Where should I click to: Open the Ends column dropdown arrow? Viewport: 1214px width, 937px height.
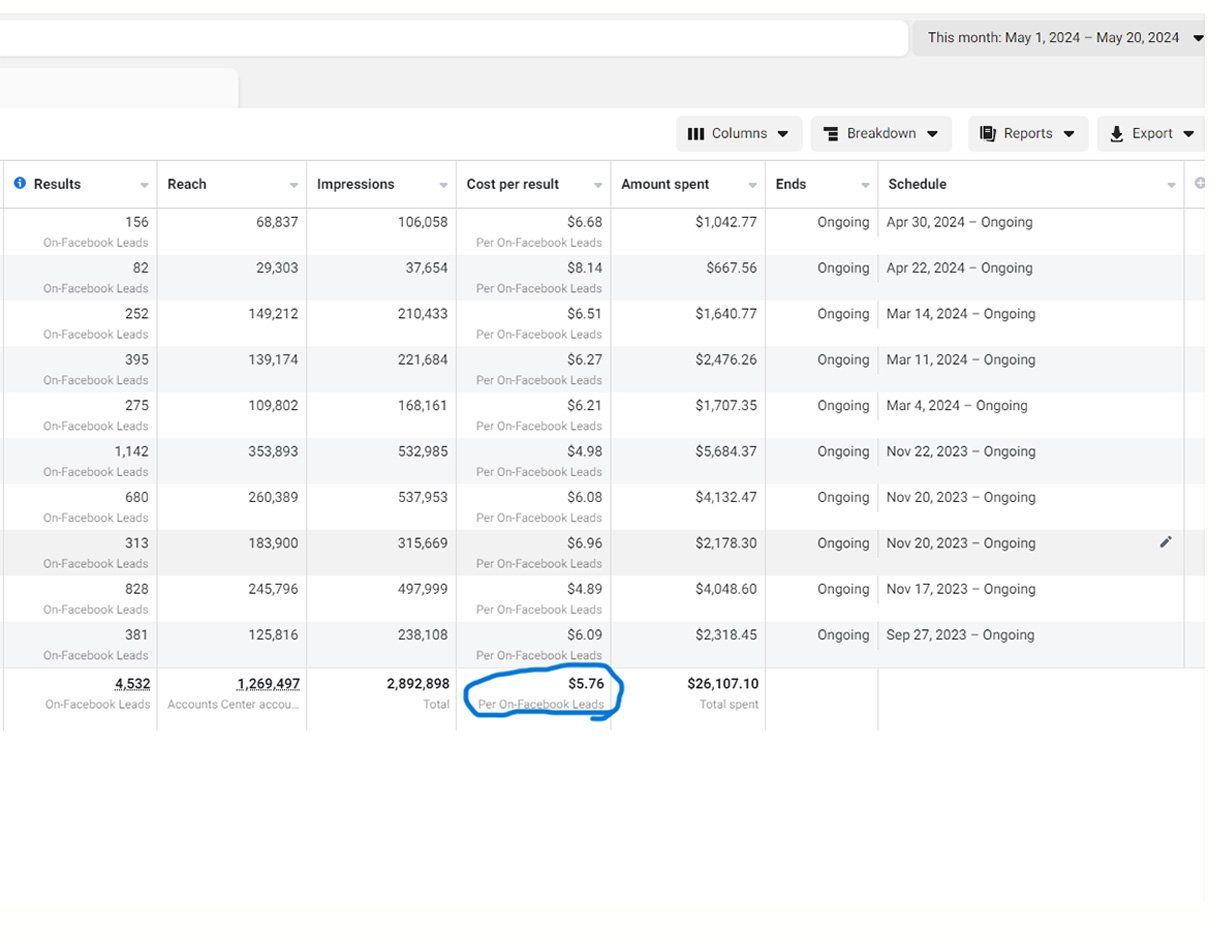point(865,186)
